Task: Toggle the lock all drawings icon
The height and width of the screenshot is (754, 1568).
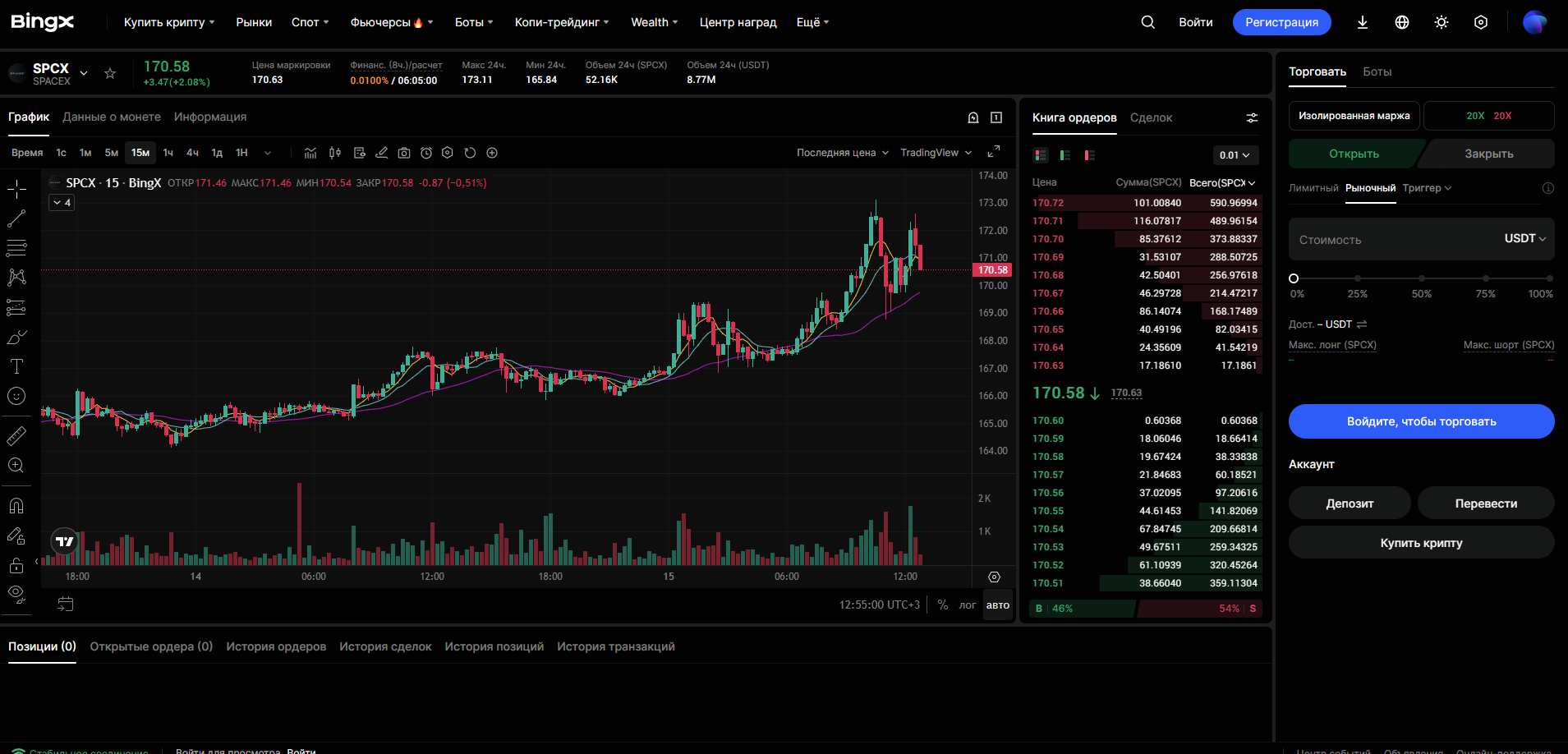Action: (x=16, y=565)
